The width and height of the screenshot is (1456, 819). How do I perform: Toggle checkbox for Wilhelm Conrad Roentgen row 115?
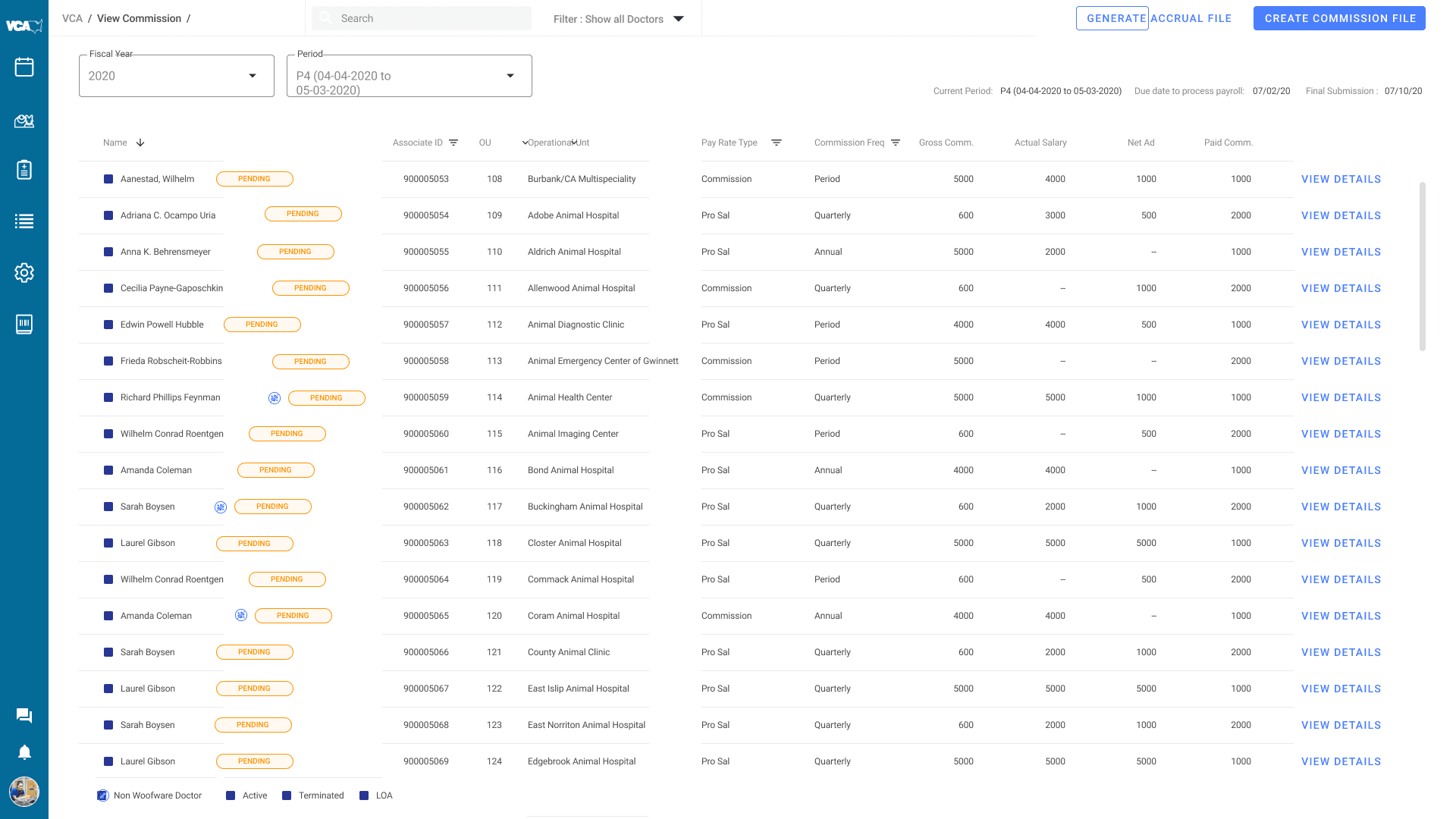(x=108, y=434)
